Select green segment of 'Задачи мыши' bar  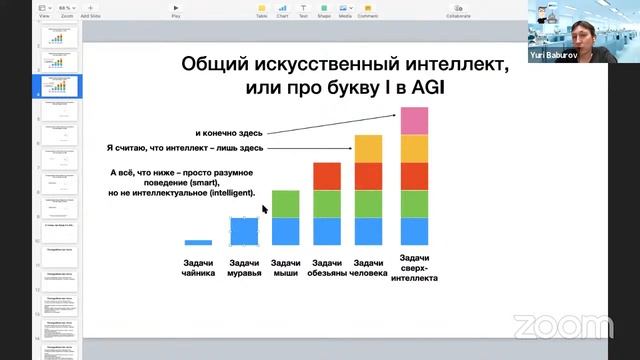[285, 204]
